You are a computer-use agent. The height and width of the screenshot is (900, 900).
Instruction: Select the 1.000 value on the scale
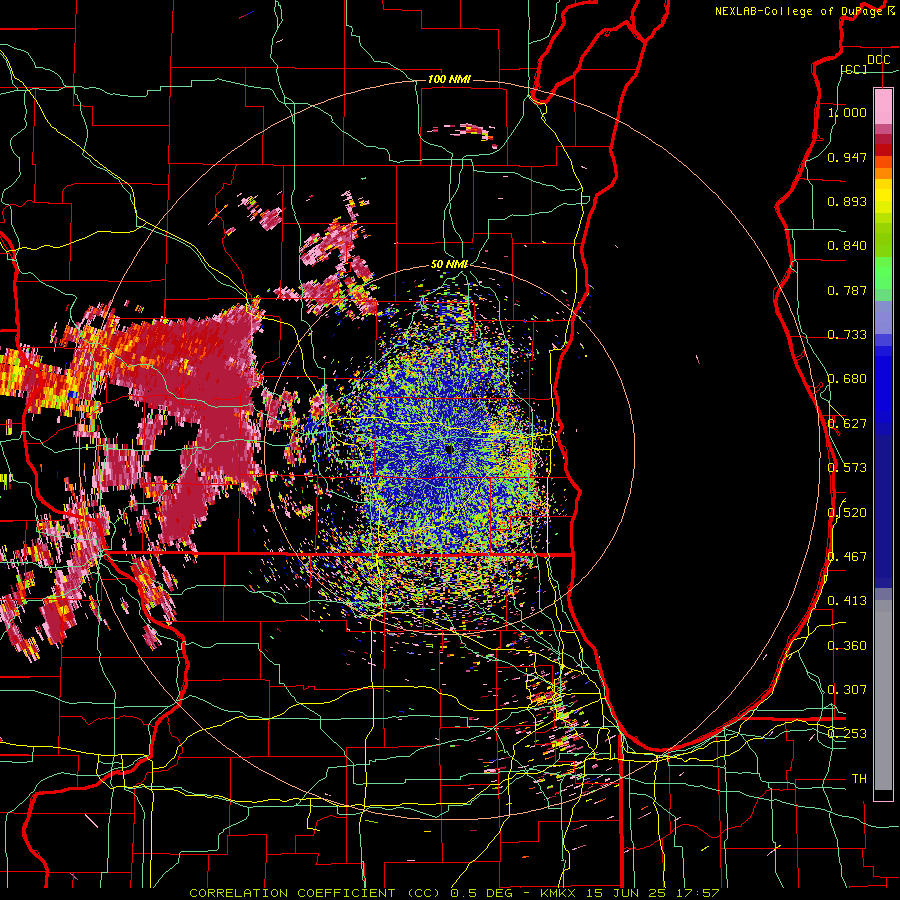pyautogui.click(x=847, y=112)
